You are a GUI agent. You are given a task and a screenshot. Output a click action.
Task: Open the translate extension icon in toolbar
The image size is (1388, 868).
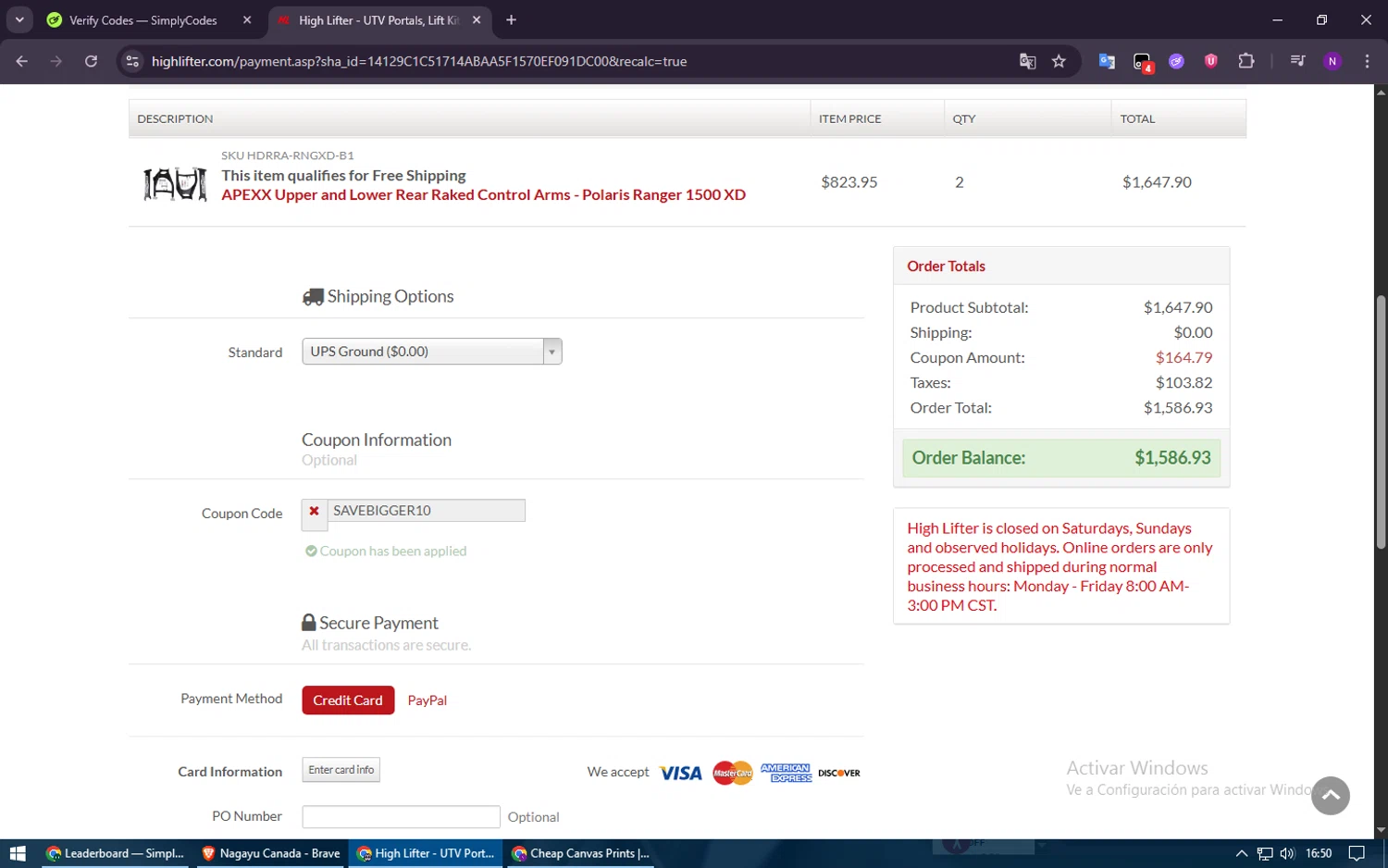pos(1107,61)
